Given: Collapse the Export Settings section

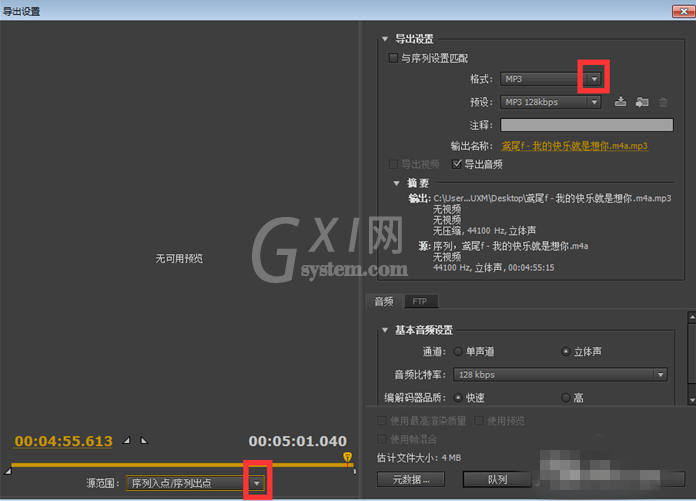Looking at the screenshot, I should click(385, 39).
